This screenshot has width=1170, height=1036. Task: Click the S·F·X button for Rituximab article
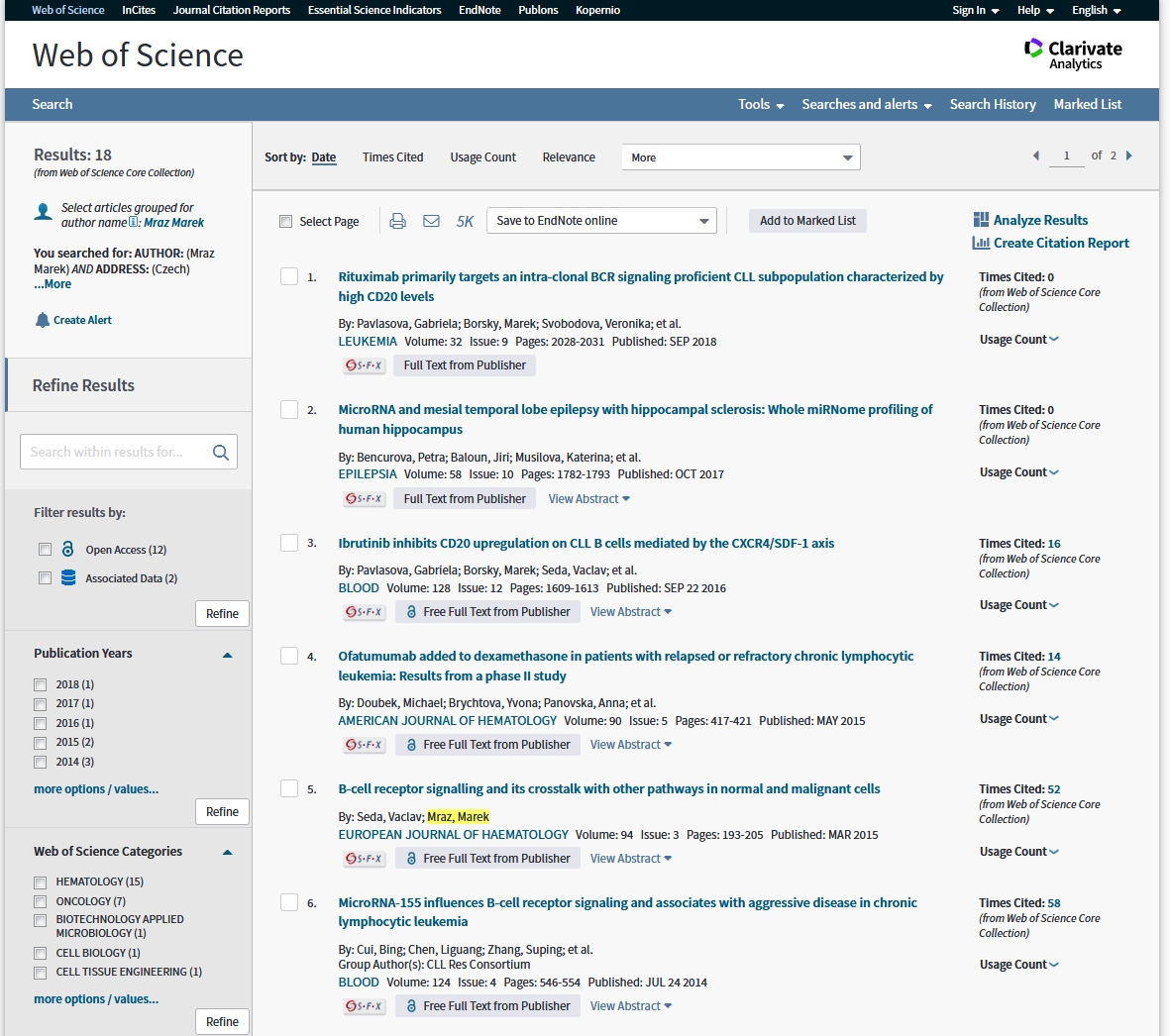[x=364, y=365]
